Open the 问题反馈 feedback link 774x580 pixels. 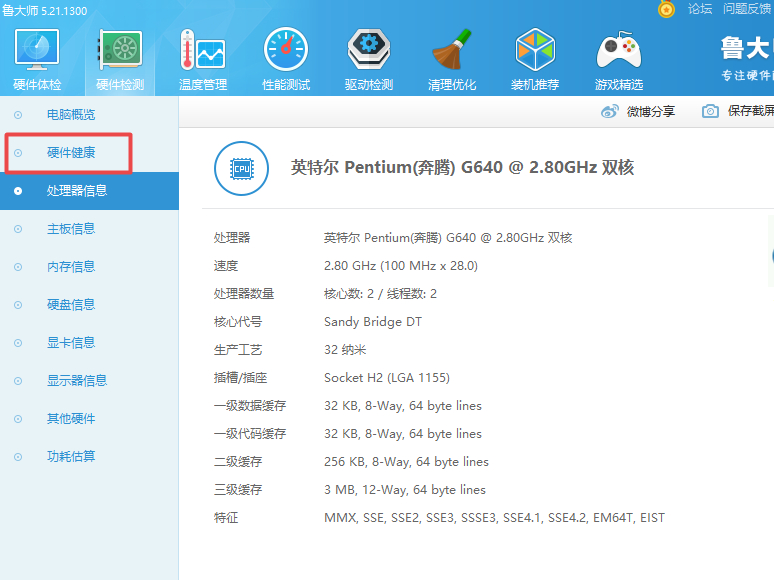point(748,9)
